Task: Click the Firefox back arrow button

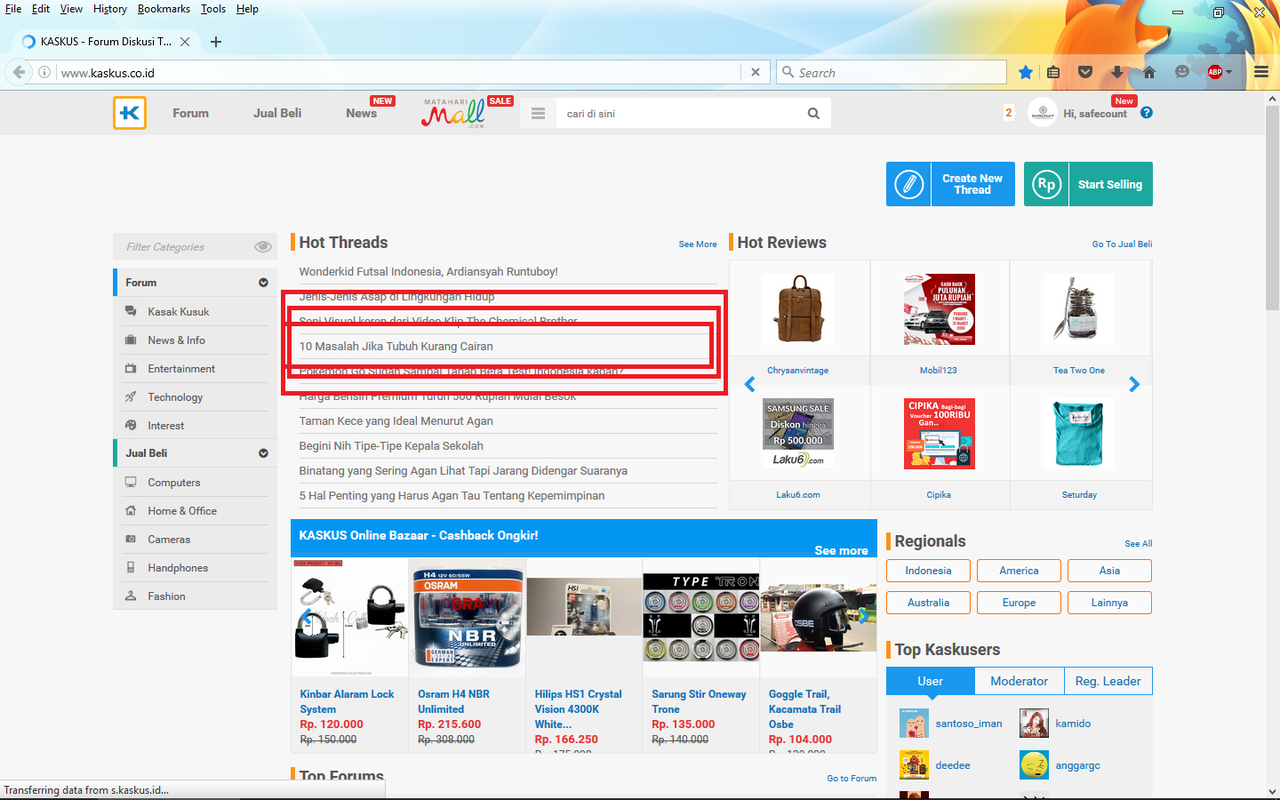Action: click(x=19, y=72)
